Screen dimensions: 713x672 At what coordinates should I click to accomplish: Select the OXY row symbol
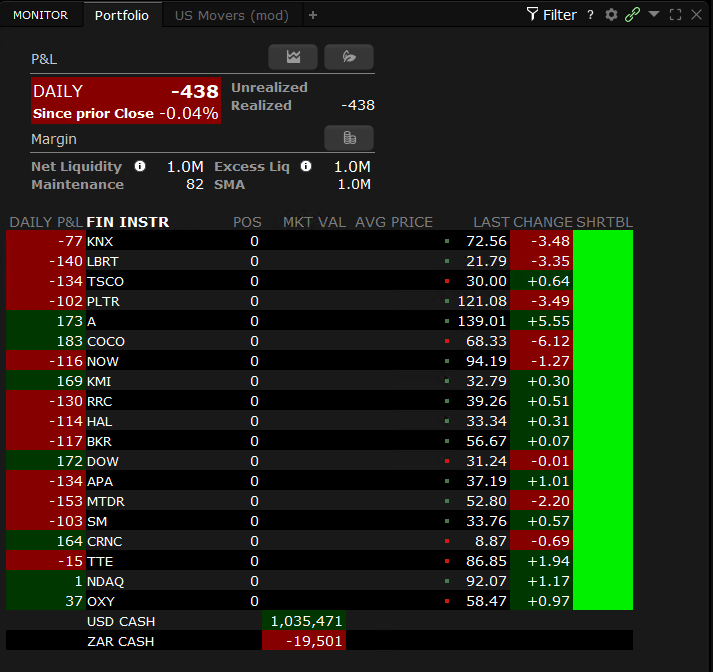coord(101,602)
